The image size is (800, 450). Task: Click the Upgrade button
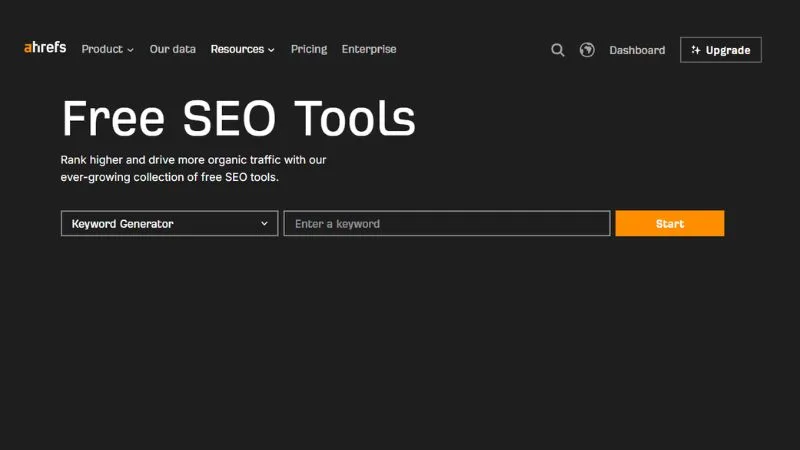point(720,50)
